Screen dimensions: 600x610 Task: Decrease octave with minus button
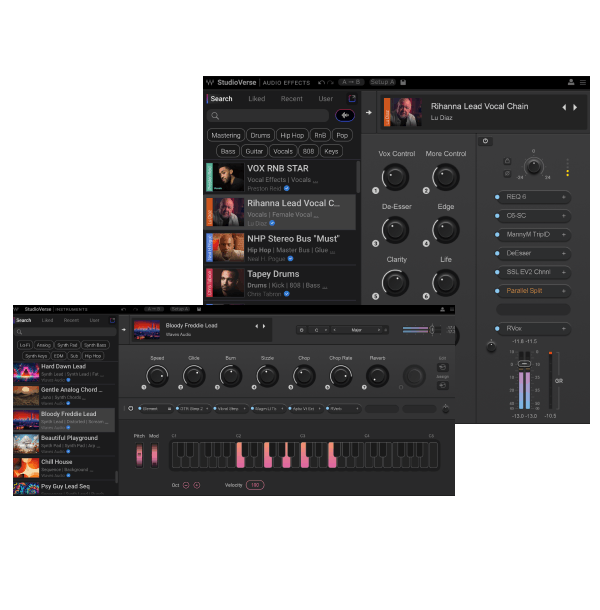point(186,485)
